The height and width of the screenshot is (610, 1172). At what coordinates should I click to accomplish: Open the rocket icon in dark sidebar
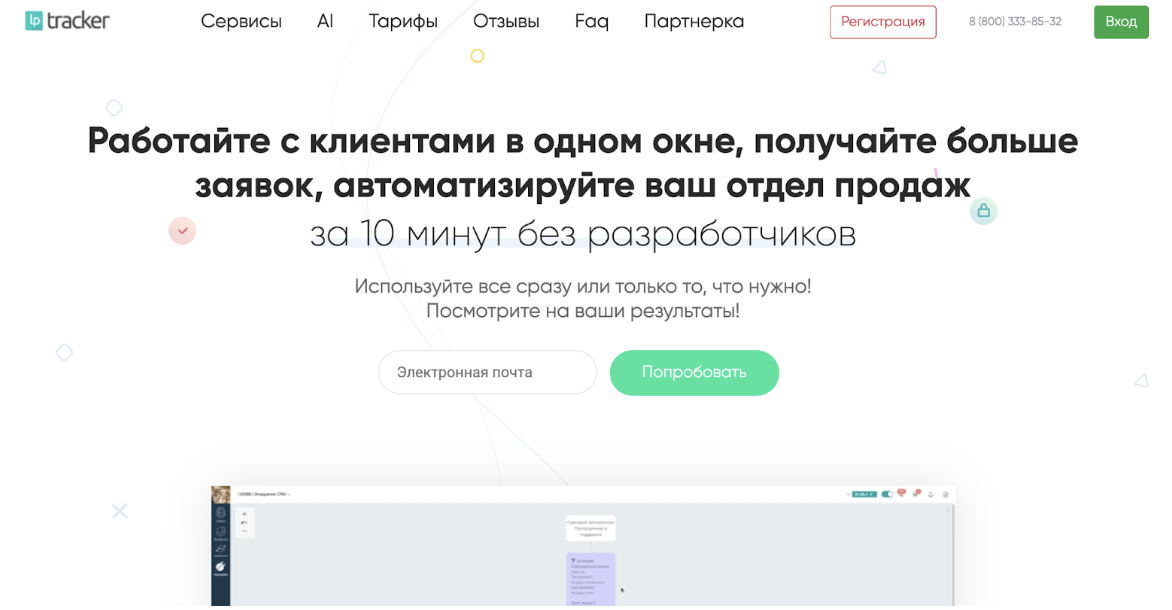[x=220, y=566]
